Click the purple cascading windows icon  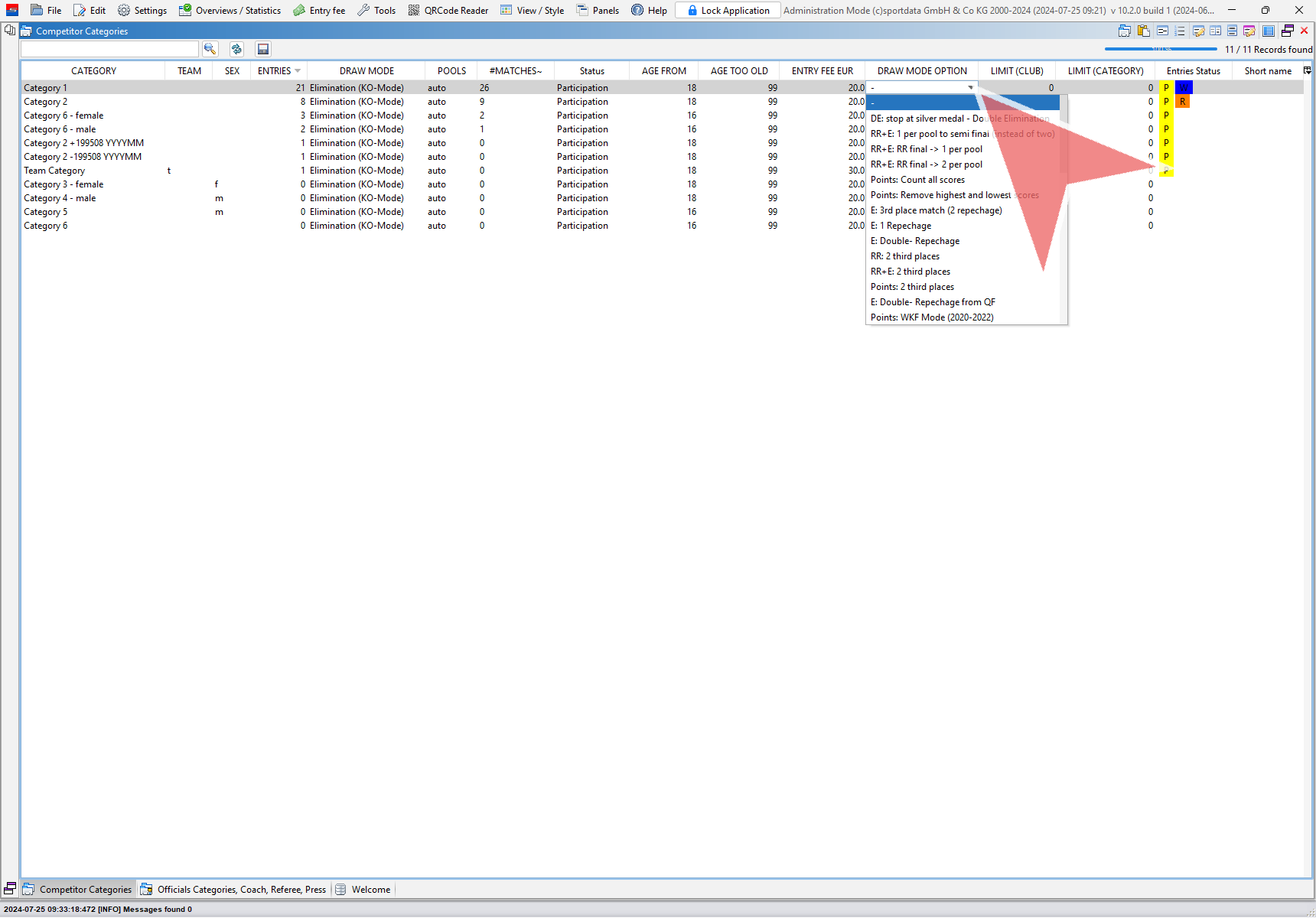(x=1288, y=31)
